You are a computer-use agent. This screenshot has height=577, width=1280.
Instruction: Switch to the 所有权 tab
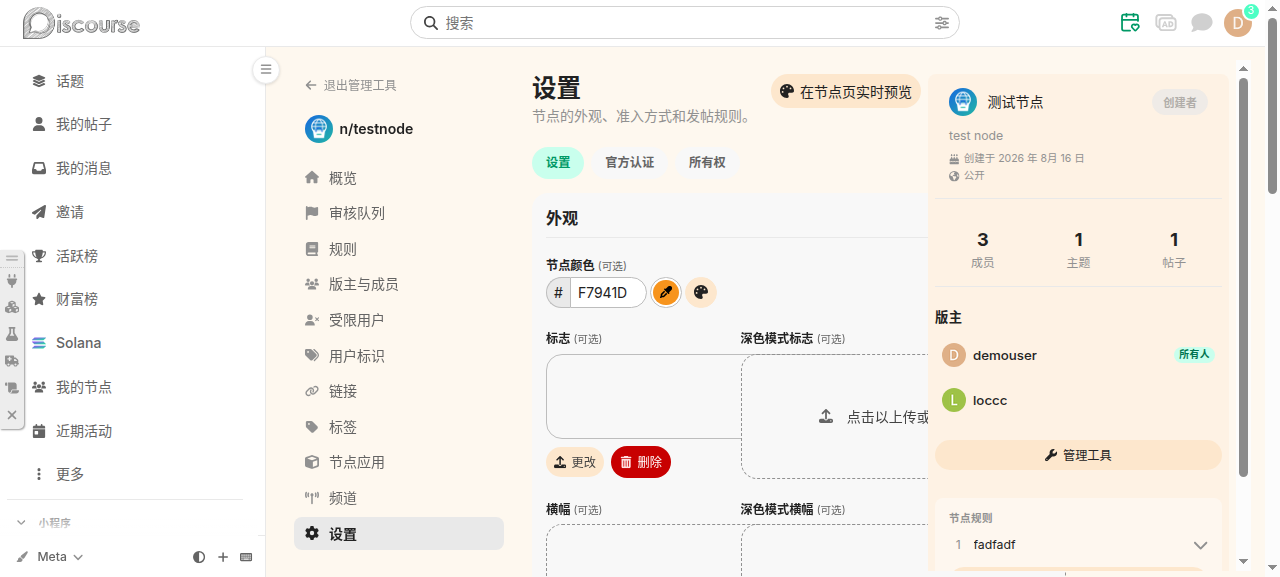point(707,162)
